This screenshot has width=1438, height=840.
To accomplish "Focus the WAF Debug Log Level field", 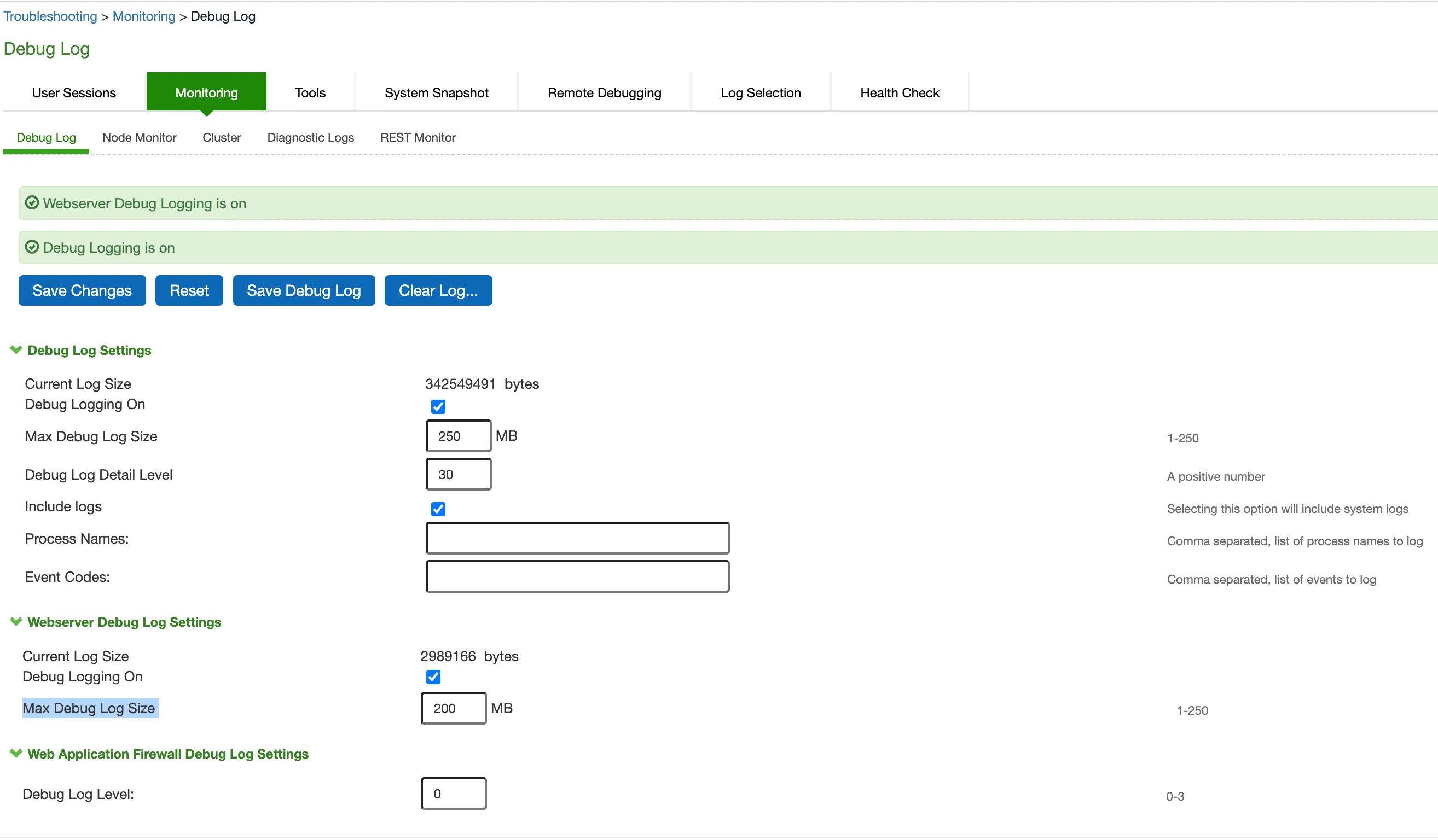I will pyautogui.click(x=454, y=794).
